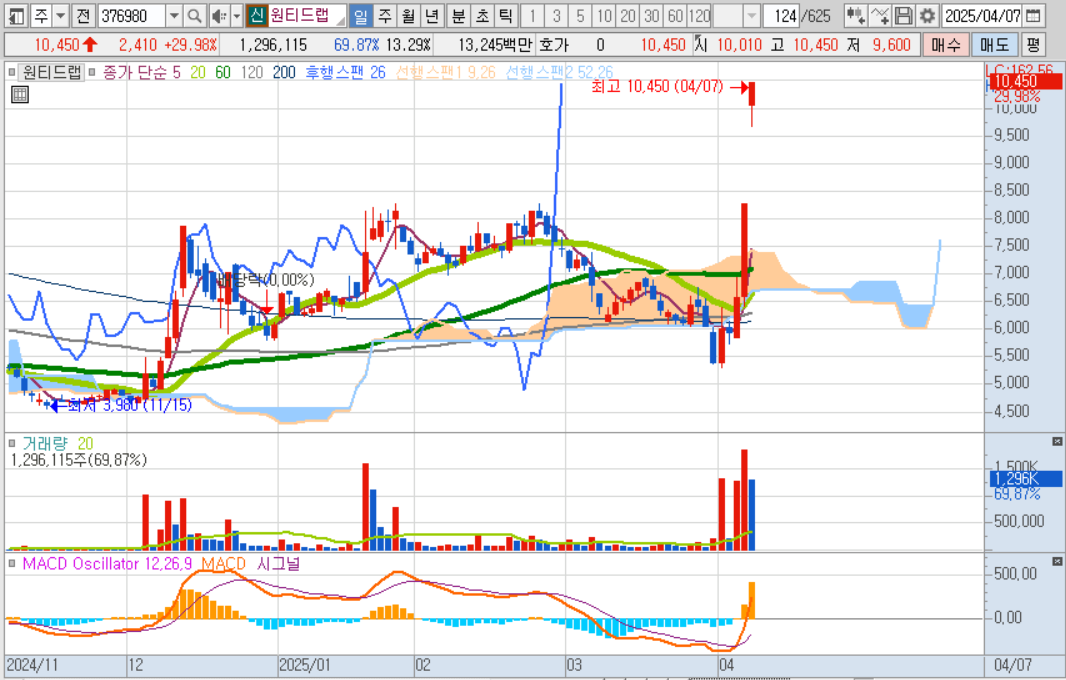This screenshot has height=680, width=1066.
Task: Click the 매수 buy button
Action: (946, 45)
